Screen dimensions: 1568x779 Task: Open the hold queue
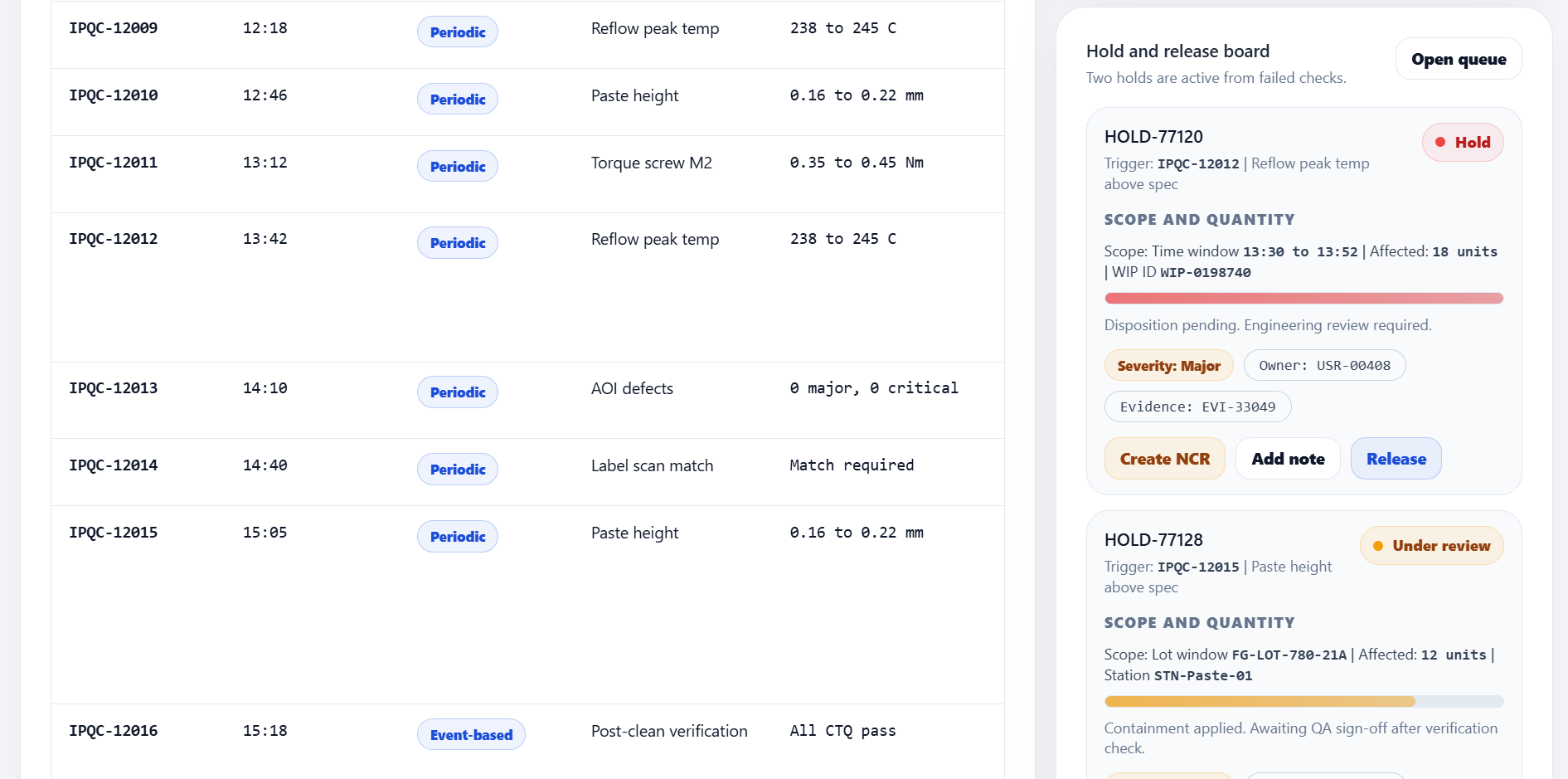1458,59
